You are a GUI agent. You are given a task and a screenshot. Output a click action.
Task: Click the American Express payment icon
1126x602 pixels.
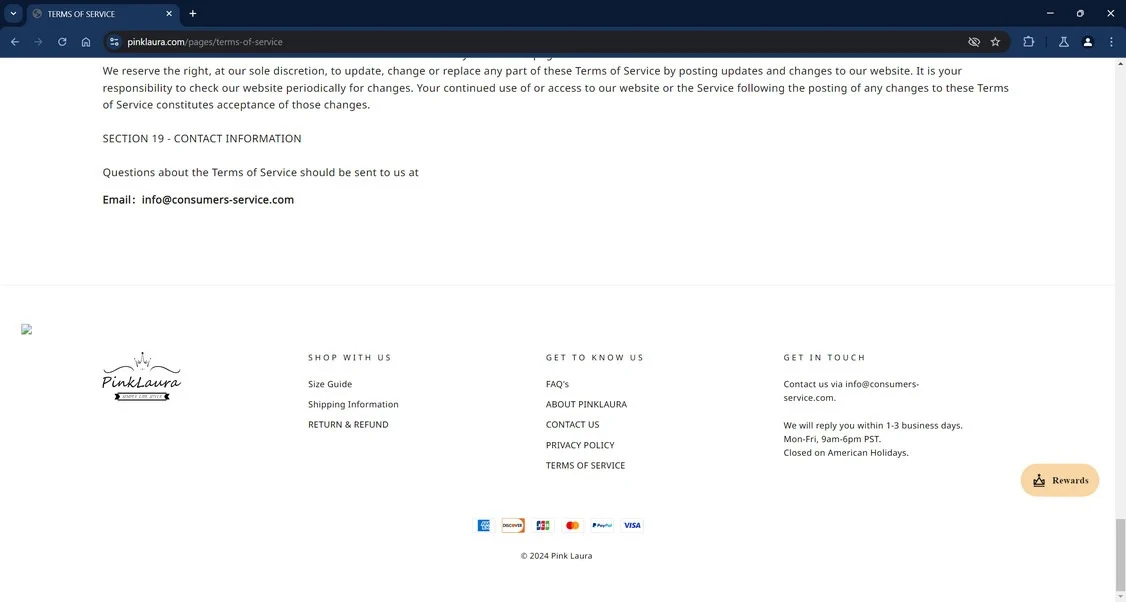coord(484,526)
